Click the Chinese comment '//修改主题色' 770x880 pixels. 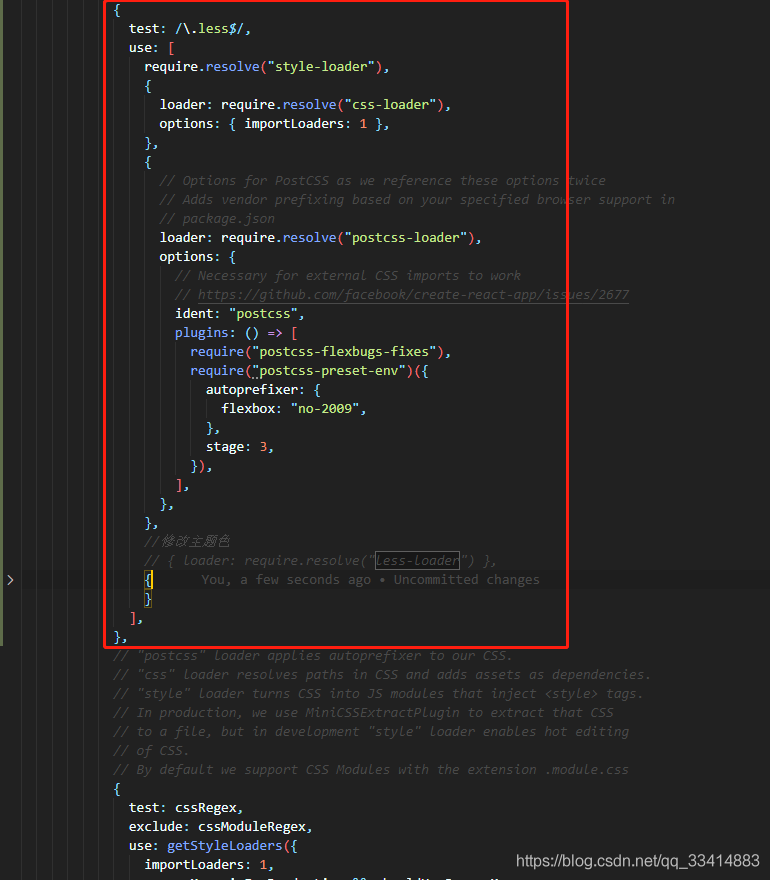[x=187, y=542]
